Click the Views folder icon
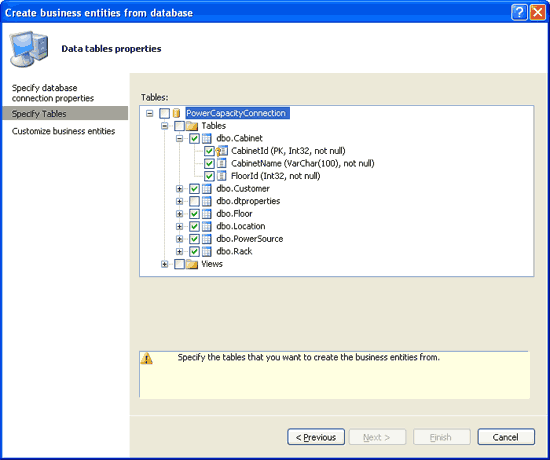Image resolution: width=550 pixels, height=460 pixels. 192,264
